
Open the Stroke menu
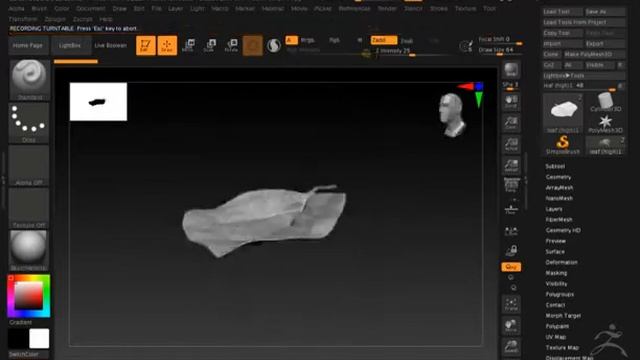(439, 9)
